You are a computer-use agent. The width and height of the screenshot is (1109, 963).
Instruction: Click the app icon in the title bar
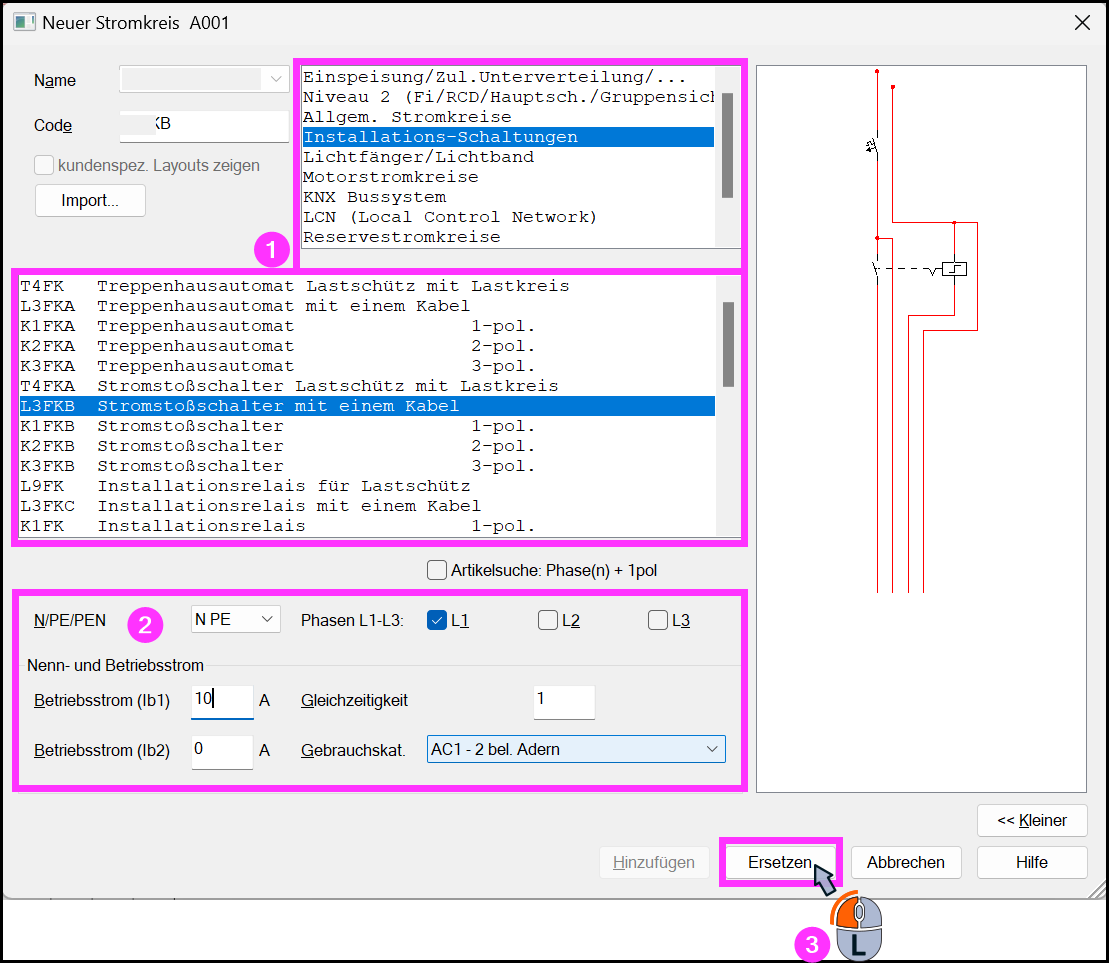click(x=23, y=23)
